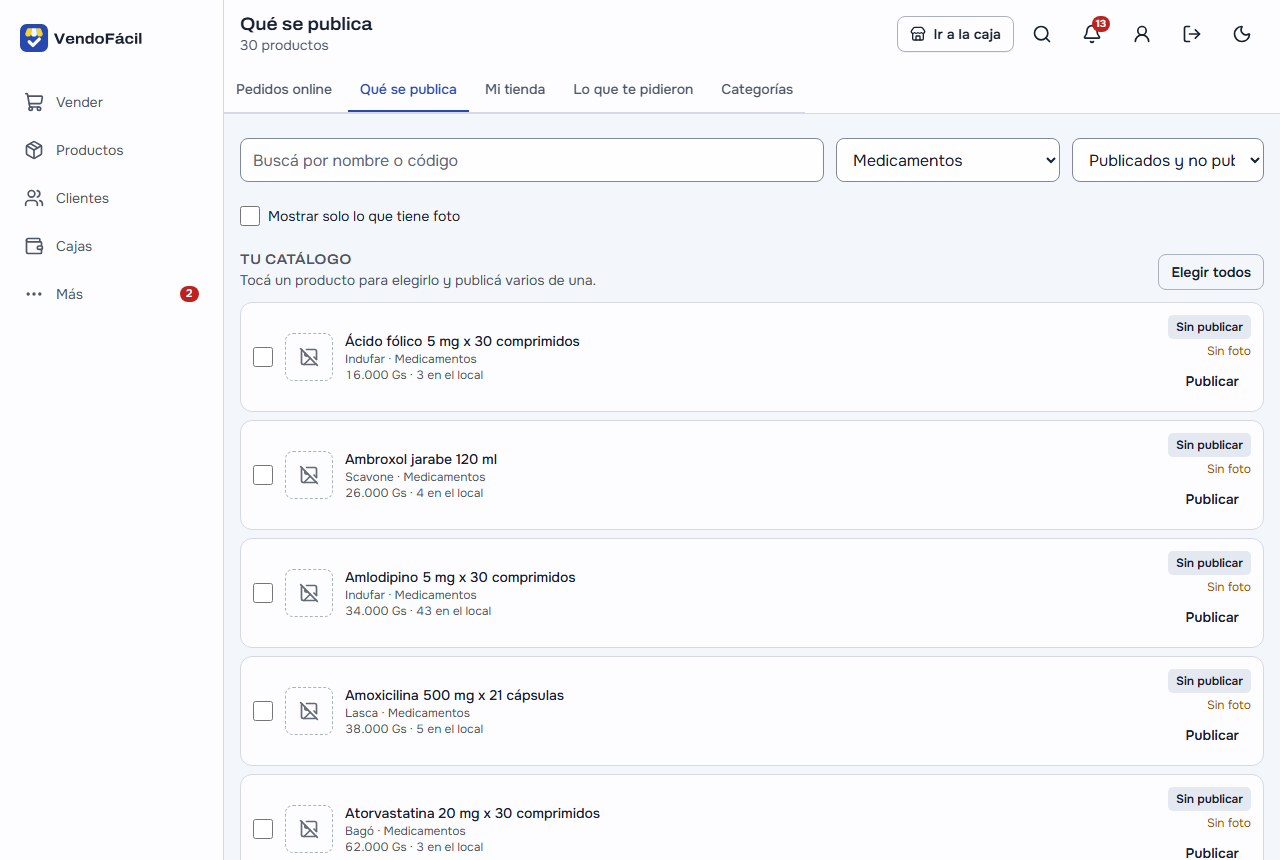Open the Categorías tab

tap(757, 89)
